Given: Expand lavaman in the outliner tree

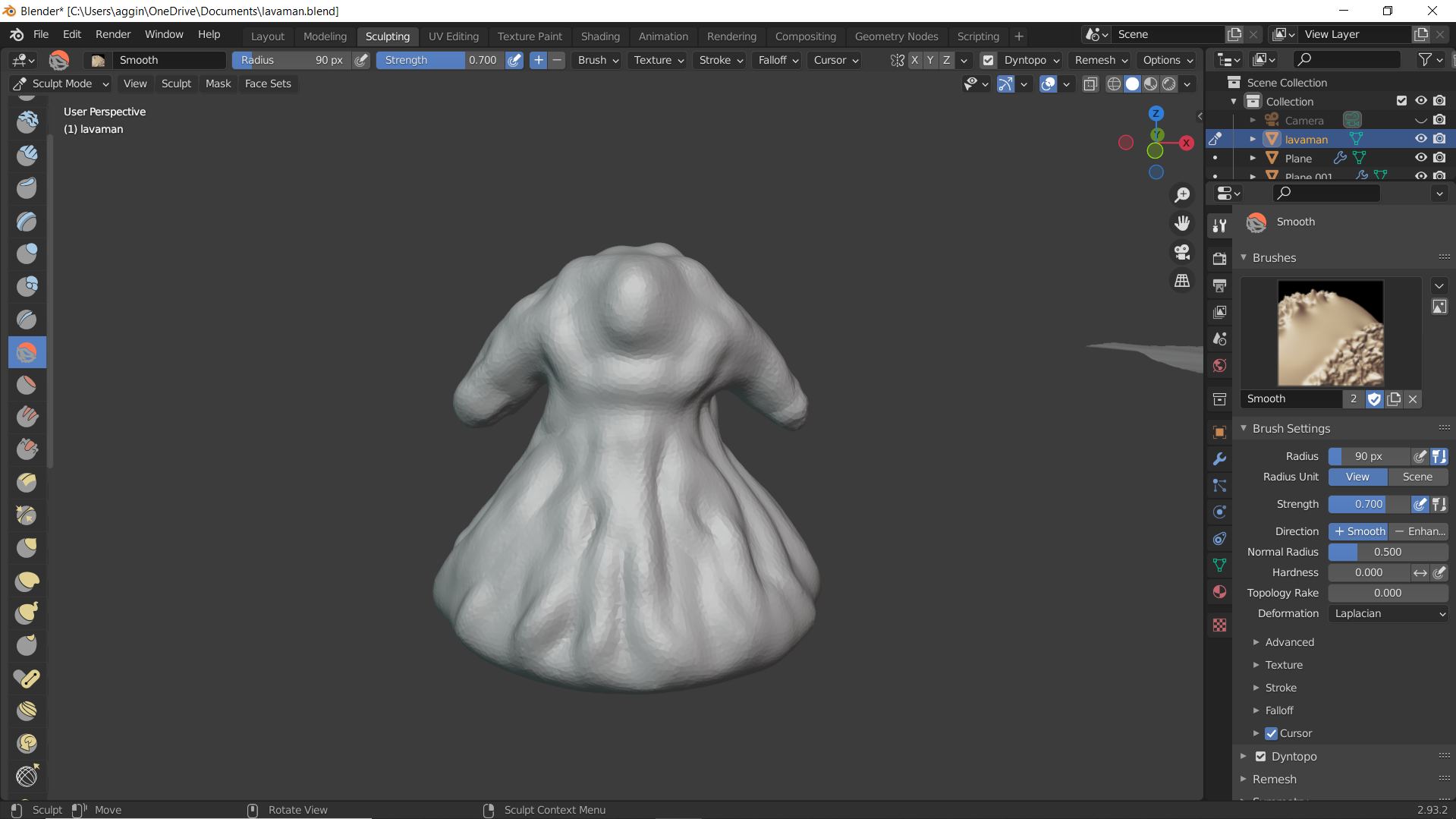Looking at the screenshot, I should pos(1253,139).
